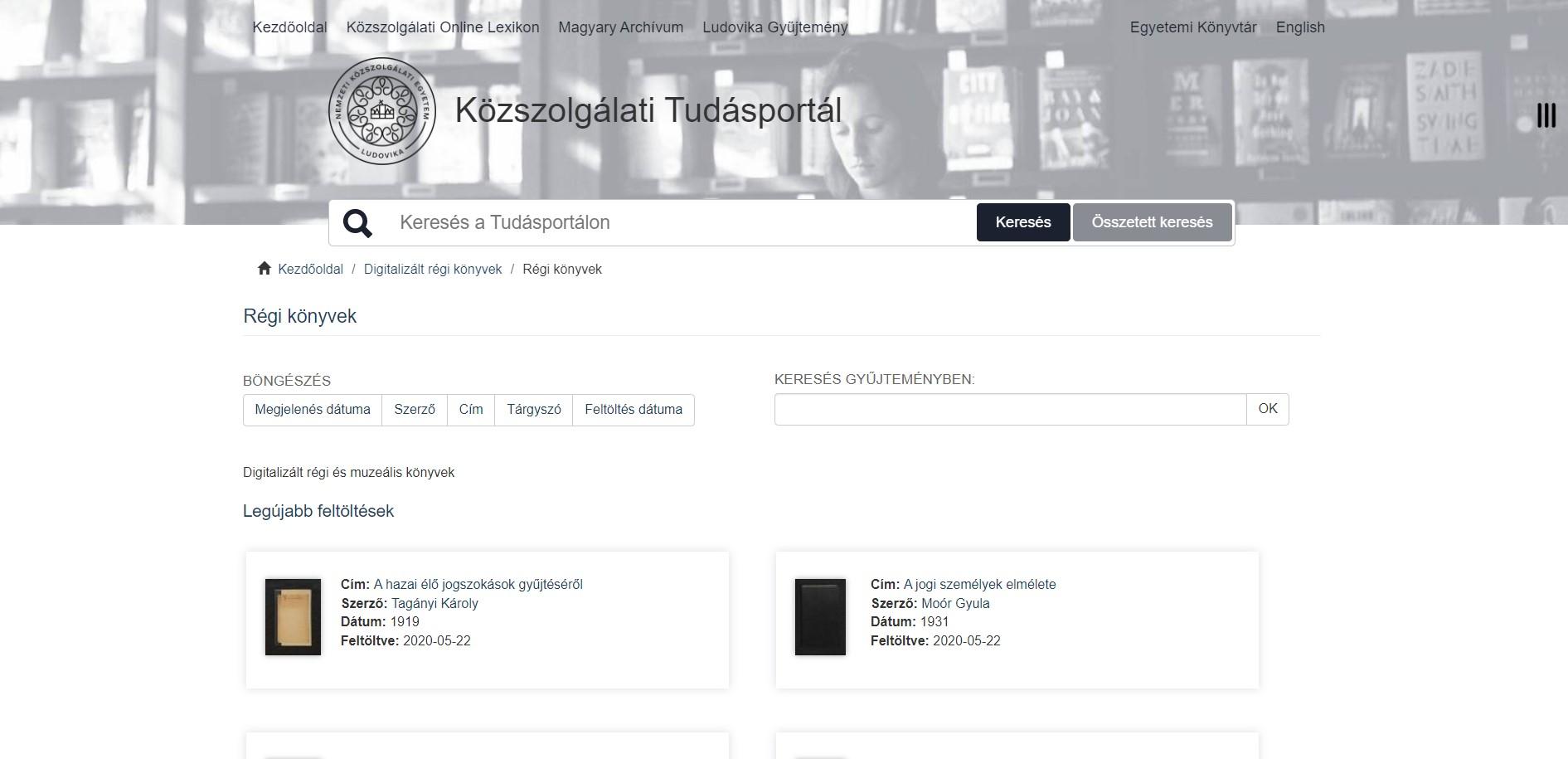The image size is (1568, 759).
Task: Click the magnifying glass search icon
Action: click(x=357, y=223)
